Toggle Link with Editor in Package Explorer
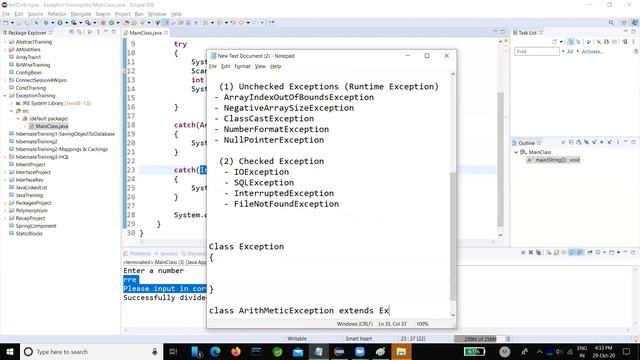The width and height of the screenshot is (640, 360). tap(79, 32)
